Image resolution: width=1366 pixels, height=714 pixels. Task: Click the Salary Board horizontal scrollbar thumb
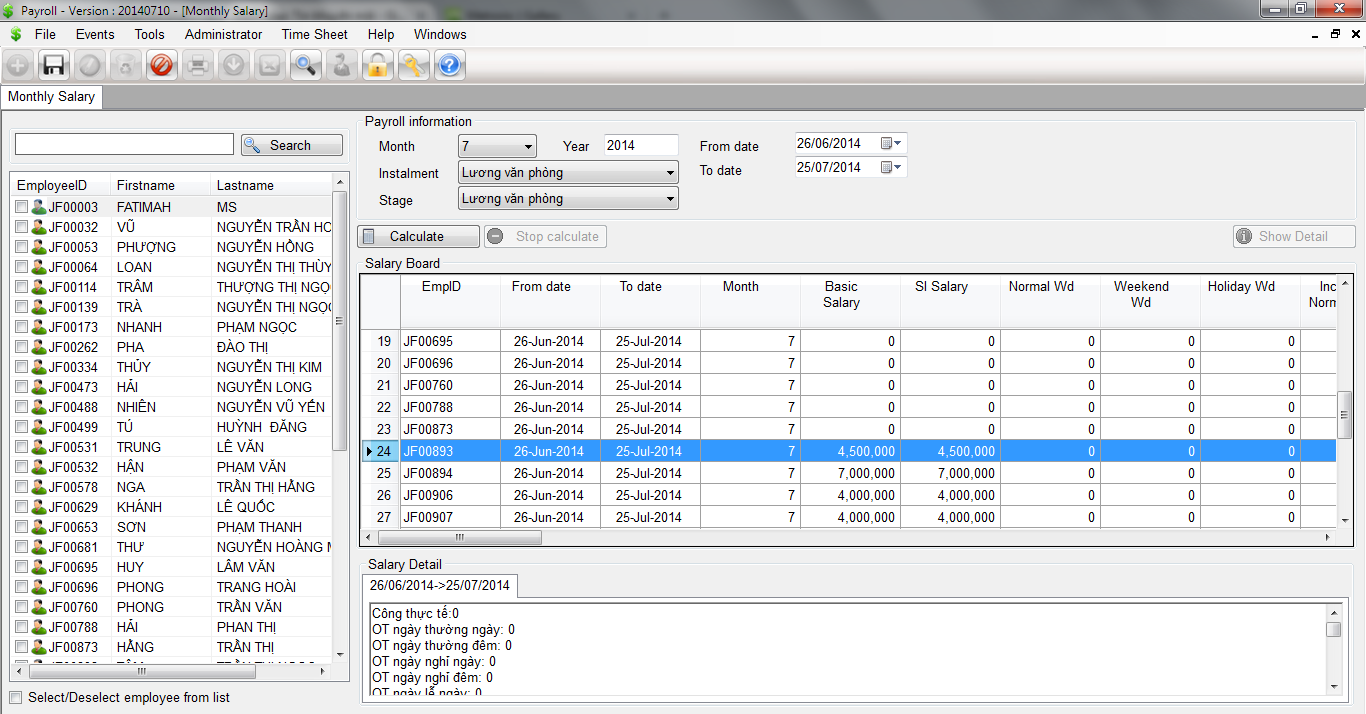click(x=451, y=537)
